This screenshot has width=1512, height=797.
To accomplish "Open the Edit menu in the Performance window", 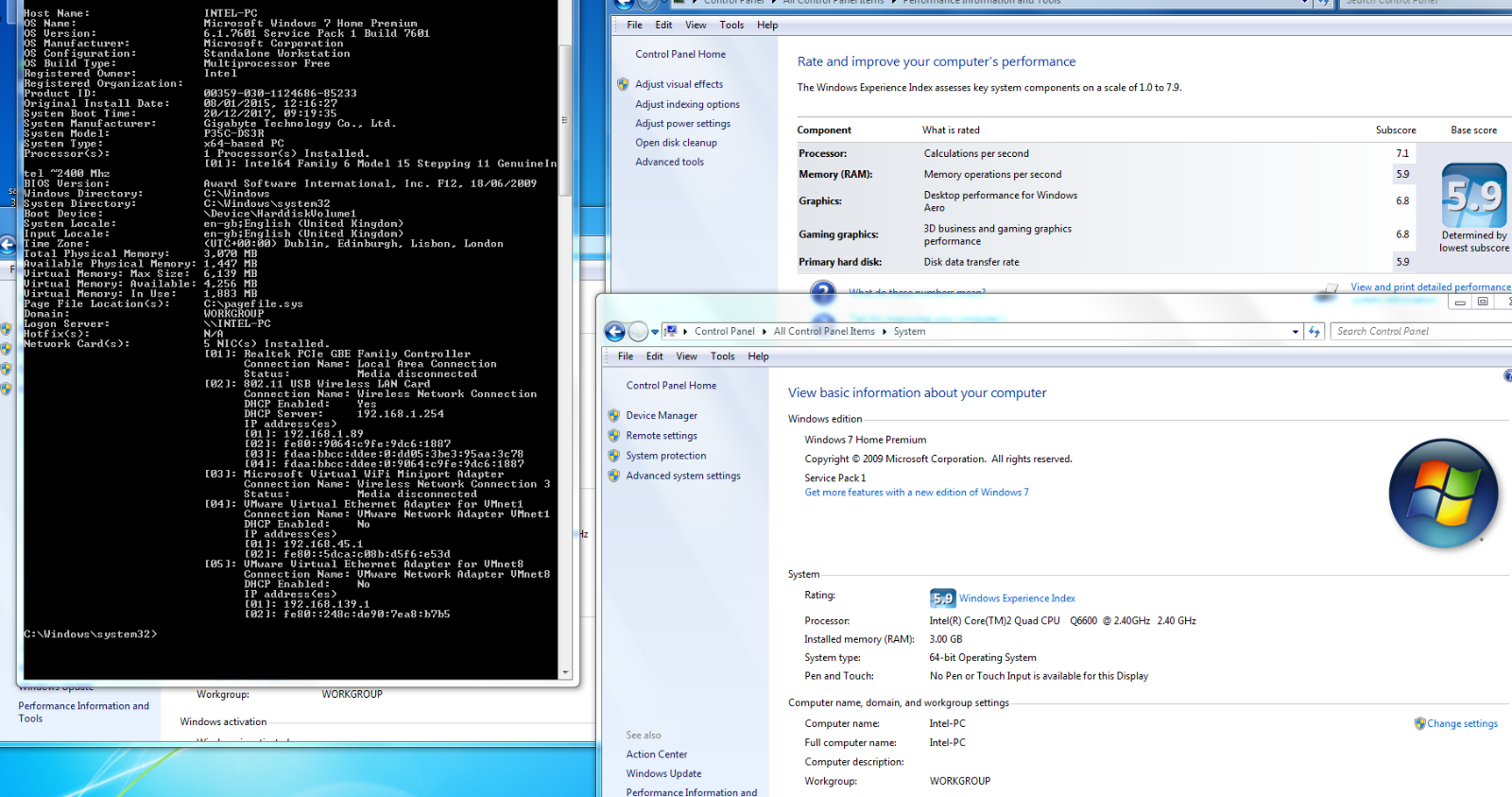I will [664, 26].
